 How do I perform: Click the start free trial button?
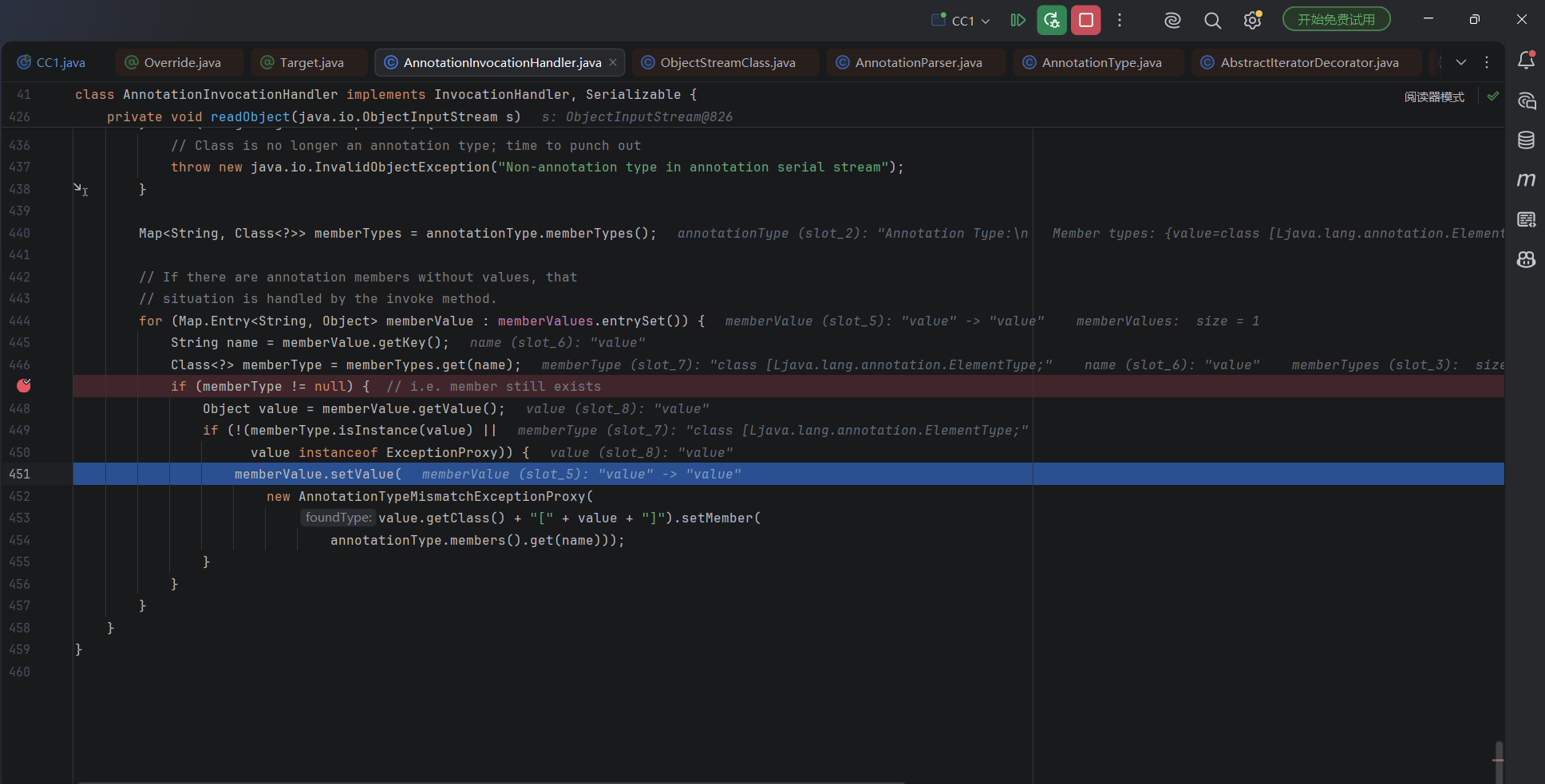pyautogui.click(x=1336, y=20)
